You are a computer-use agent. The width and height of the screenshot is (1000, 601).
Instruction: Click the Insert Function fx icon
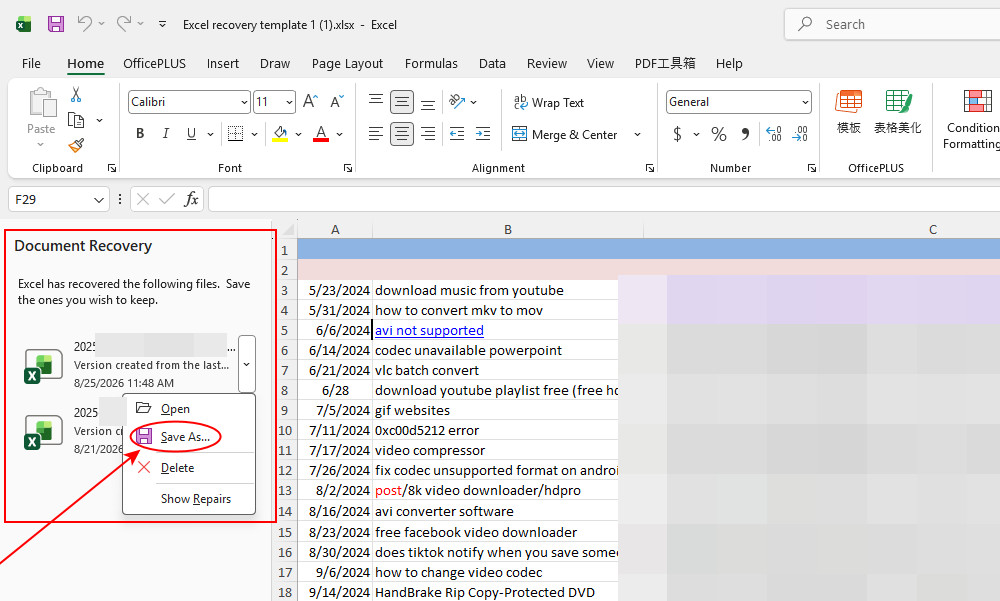click(x=191, y=199)
